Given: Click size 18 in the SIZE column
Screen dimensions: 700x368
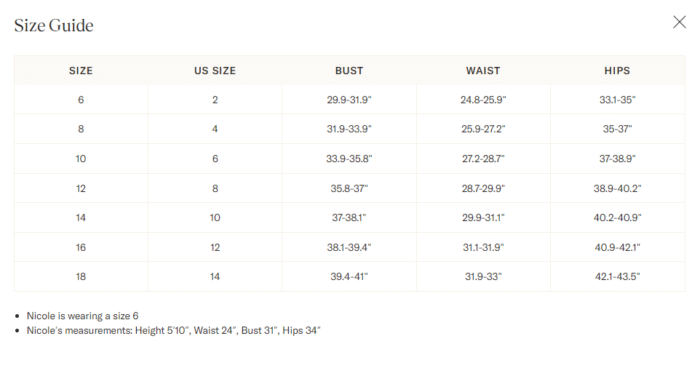Looking at the screenshot, I should [x=81, y=276].
